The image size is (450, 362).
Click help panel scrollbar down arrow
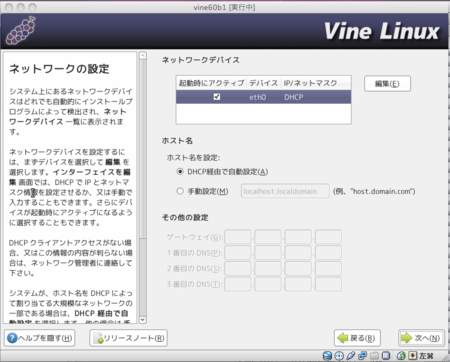pyautogui.click(x=143, y=320)
